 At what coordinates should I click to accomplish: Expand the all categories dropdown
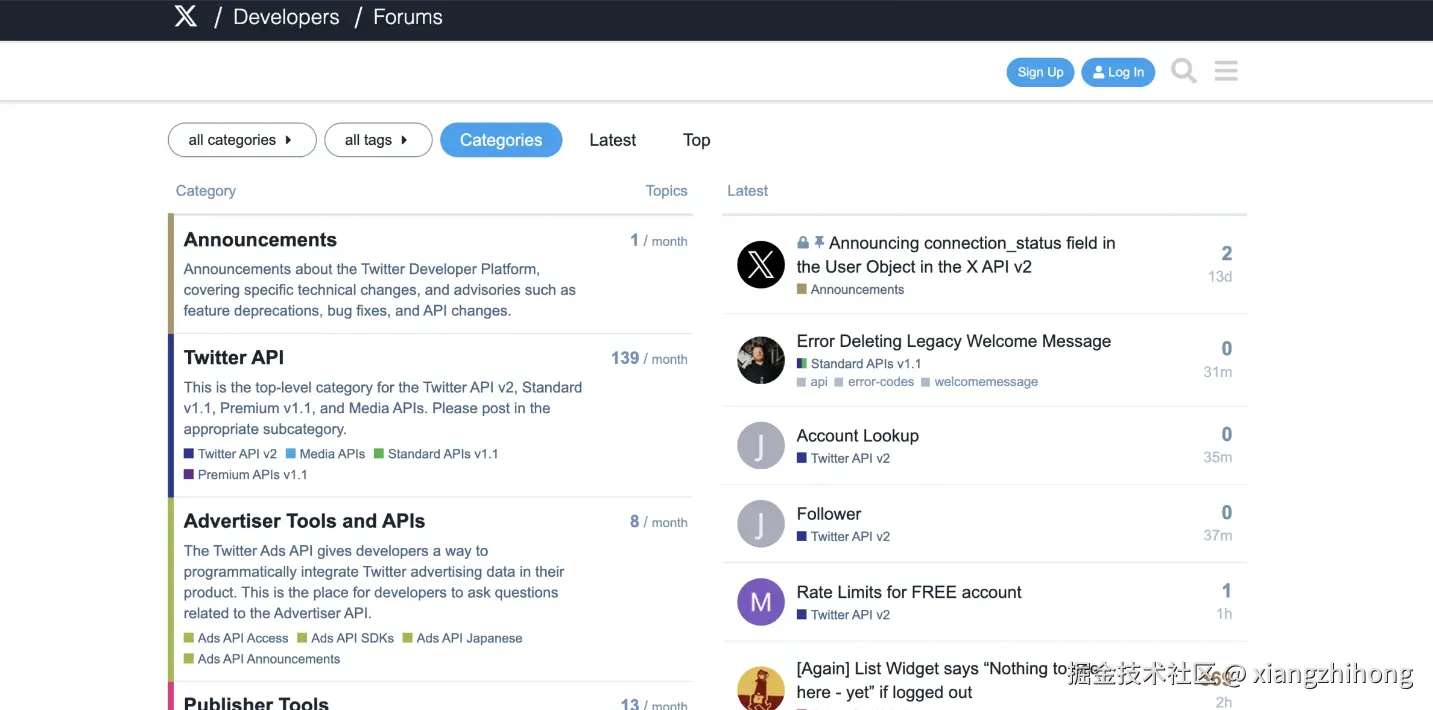point(241,140)
